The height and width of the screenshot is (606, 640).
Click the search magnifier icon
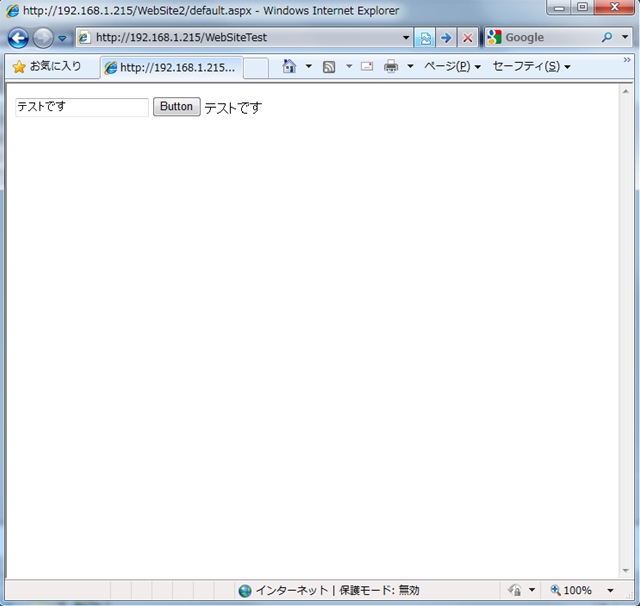(607, 38)
